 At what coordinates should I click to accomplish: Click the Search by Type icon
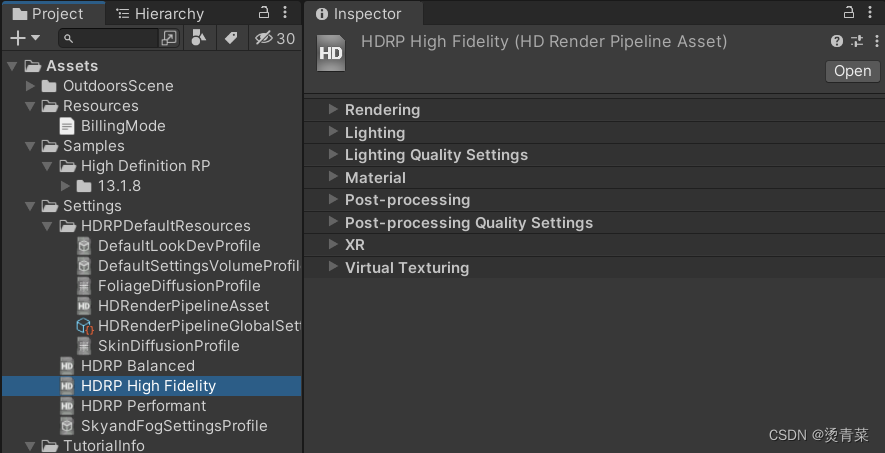[199, 38]
